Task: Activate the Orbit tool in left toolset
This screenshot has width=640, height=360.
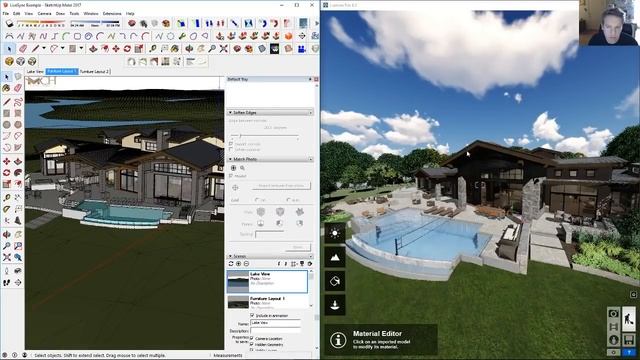Action: [7, 235]
